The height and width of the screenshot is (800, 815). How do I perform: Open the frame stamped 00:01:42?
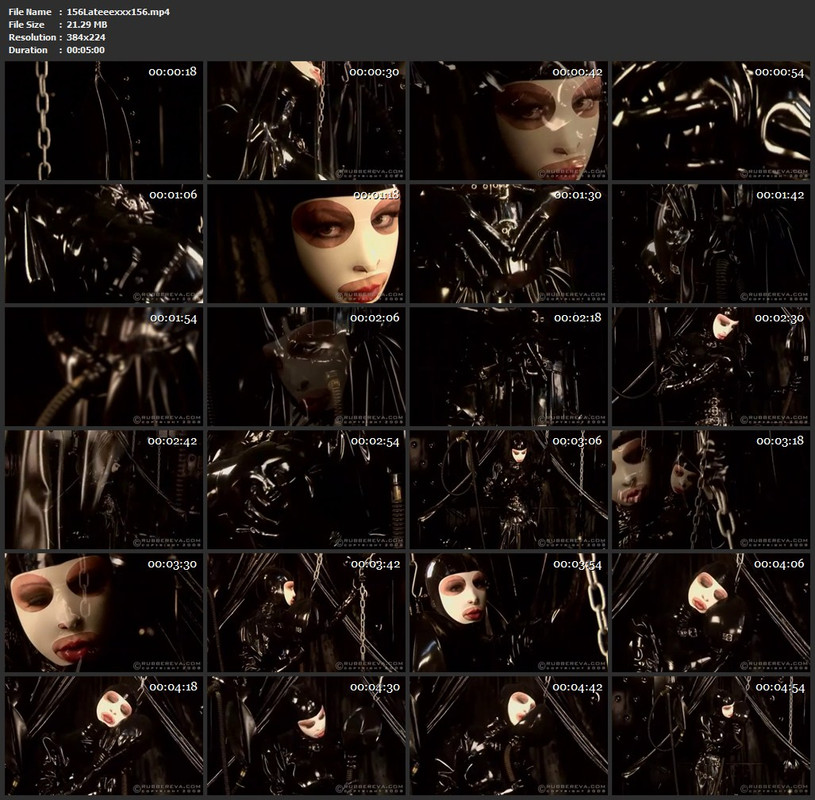point(711,244)
